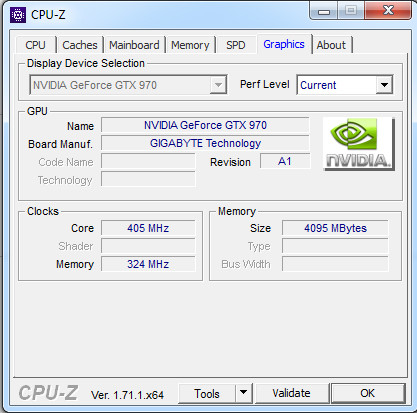Click the Core clock 405 MHz value

[148, 228]
